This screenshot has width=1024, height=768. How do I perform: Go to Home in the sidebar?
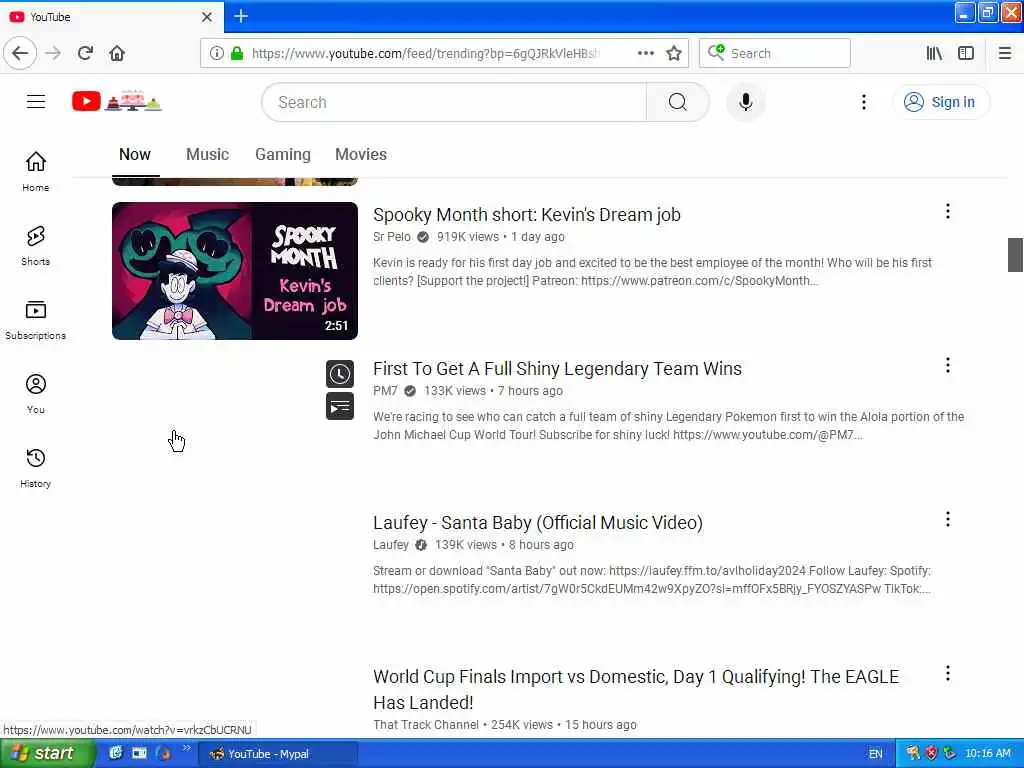pyautogui.click(x=36, y=171)
